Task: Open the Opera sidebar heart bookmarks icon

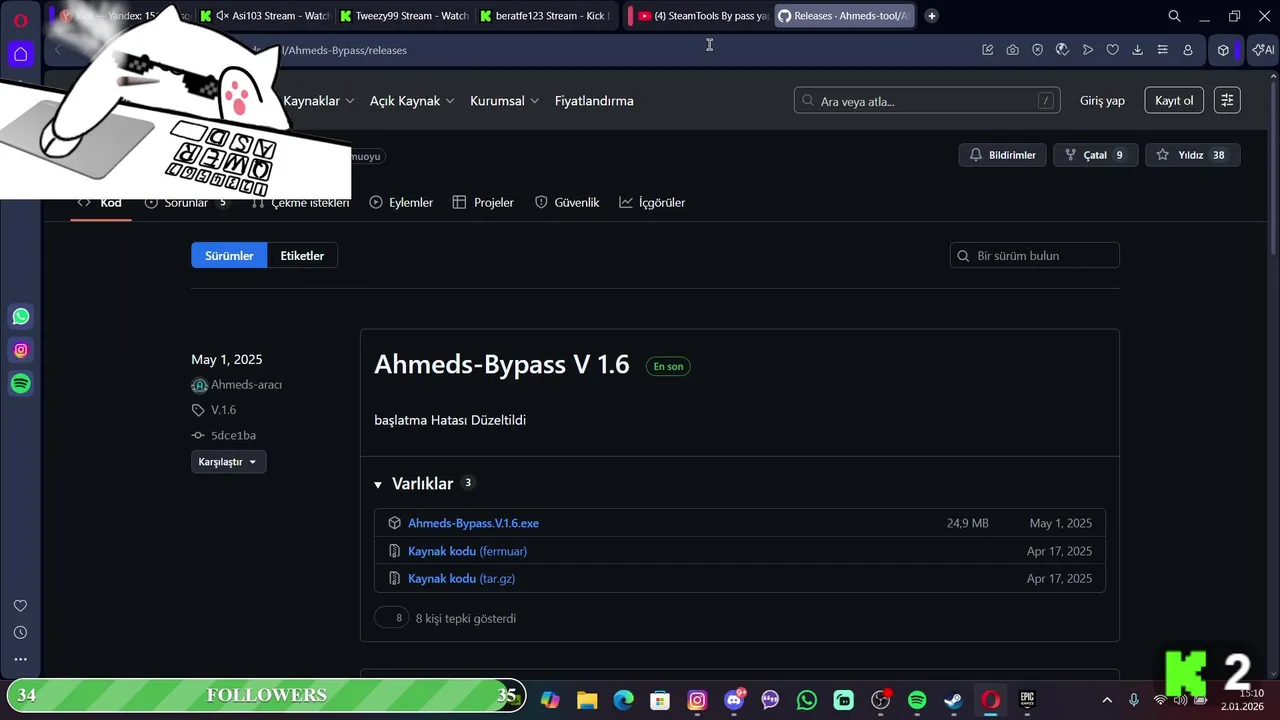Action: click(20, 606)
